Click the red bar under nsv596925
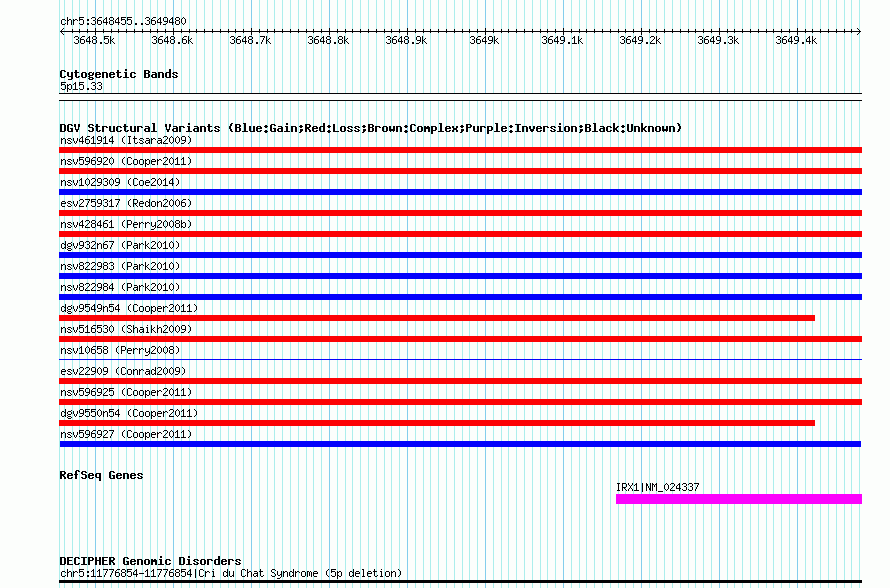 click(x=460, y=402)
